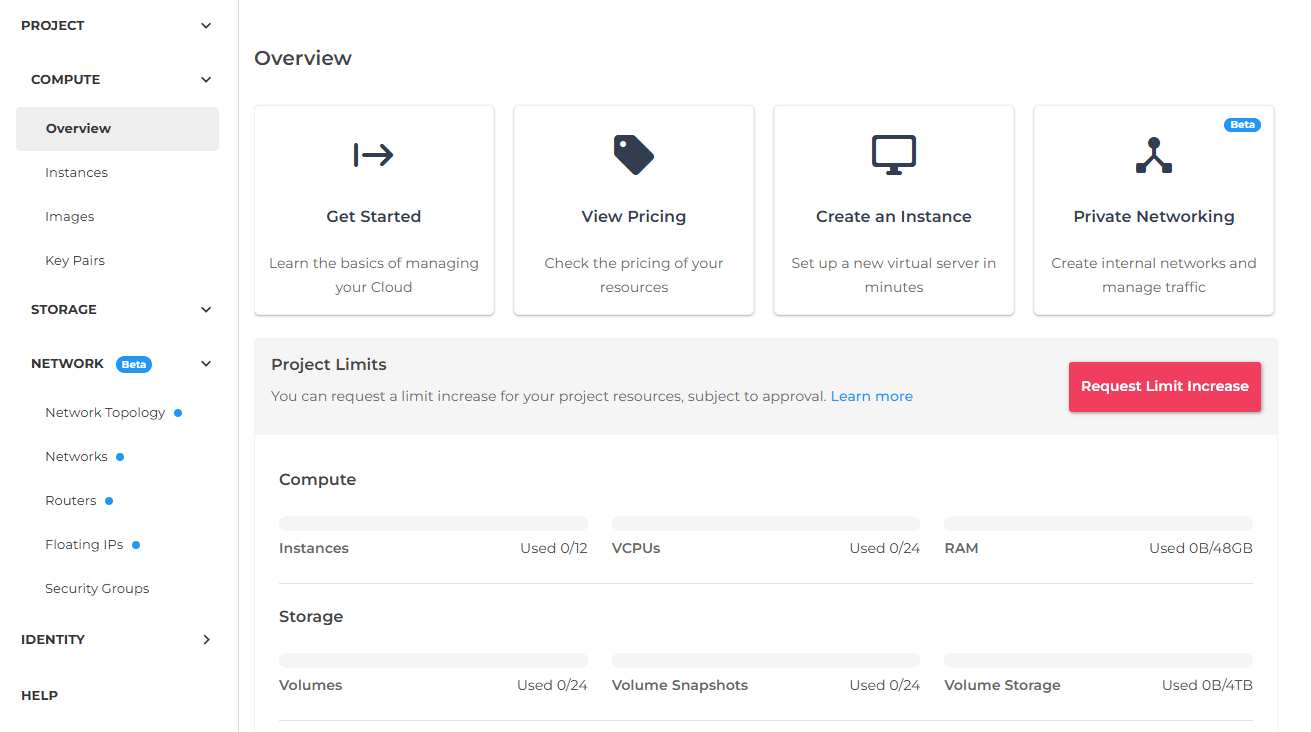Click the Get Started arrow icon
The width and height of the screenshot is (1311, 732).
click(x=373, y=155)
